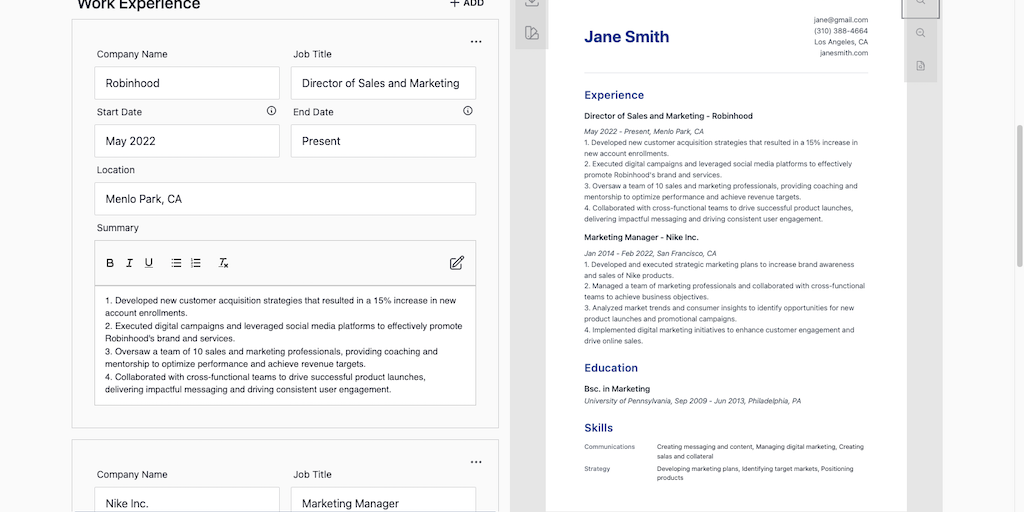Viewport: 1024px width, 512px height.
Task: Show info tooltip for End Date
Action: point(467,111)
